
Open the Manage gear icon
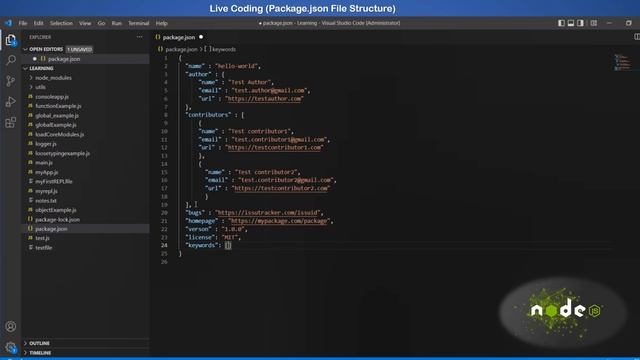click(11, 347)
